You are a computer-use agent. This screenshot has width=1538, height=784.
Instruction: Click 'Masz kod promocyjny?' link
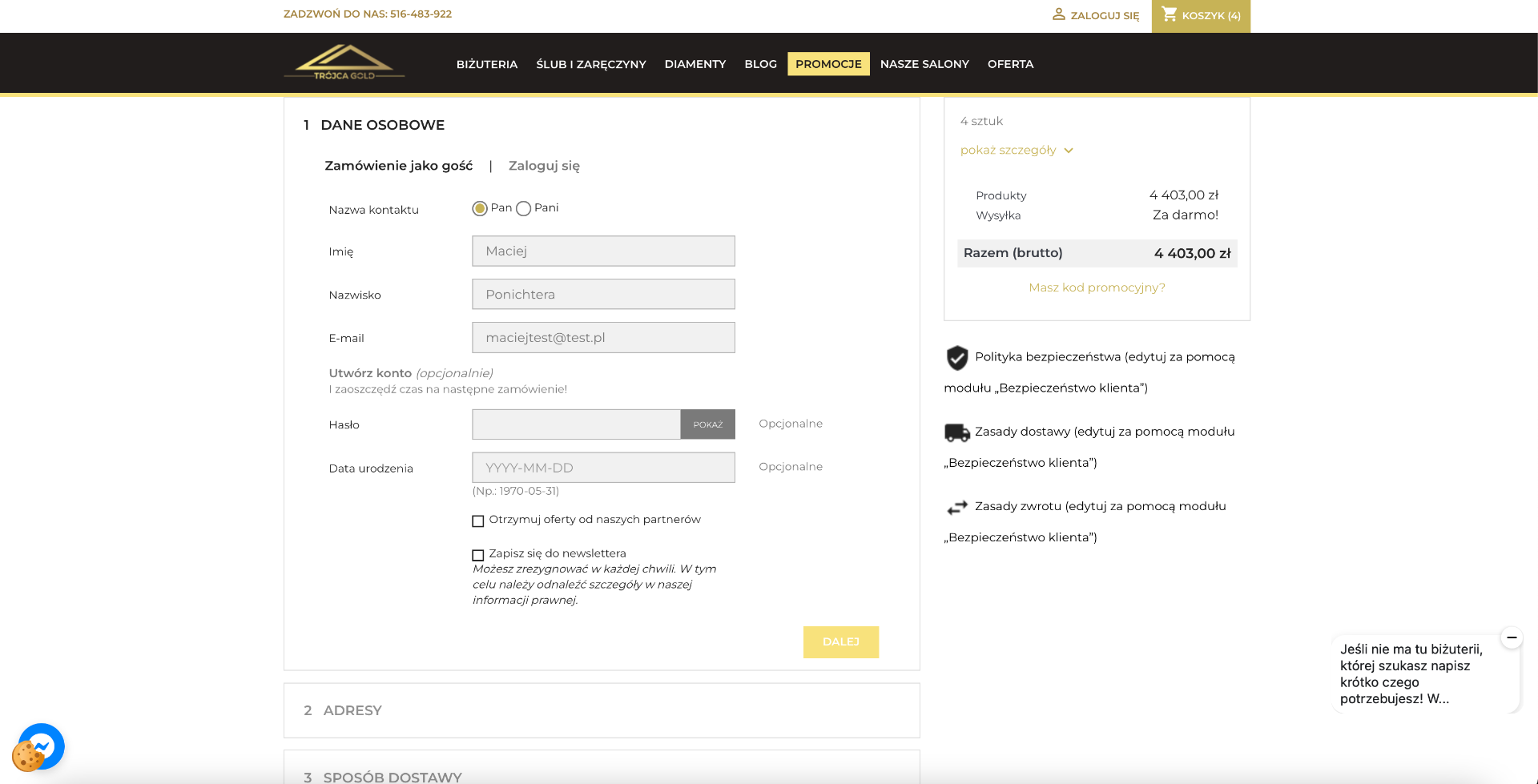point(1097,287)
